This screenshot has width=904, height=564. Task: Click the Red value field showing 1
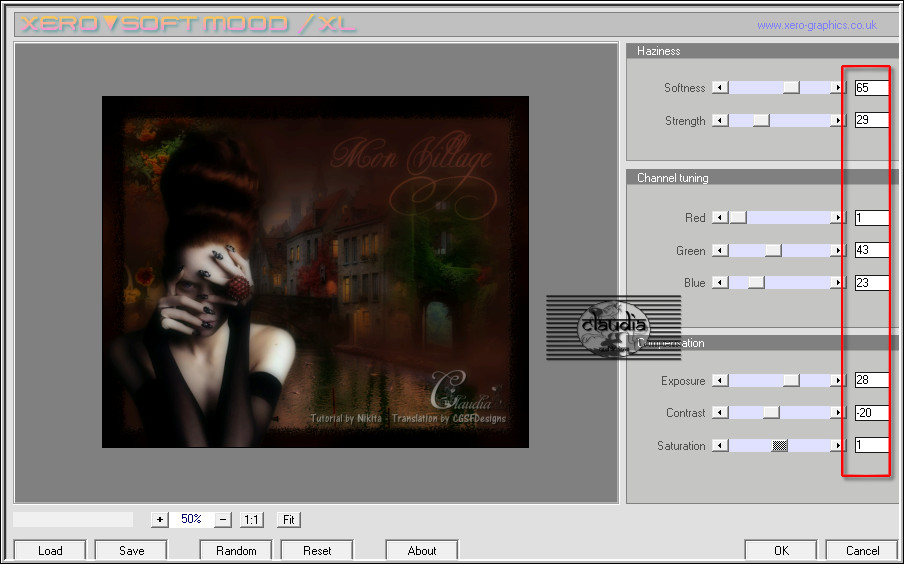tap(871, 217)
